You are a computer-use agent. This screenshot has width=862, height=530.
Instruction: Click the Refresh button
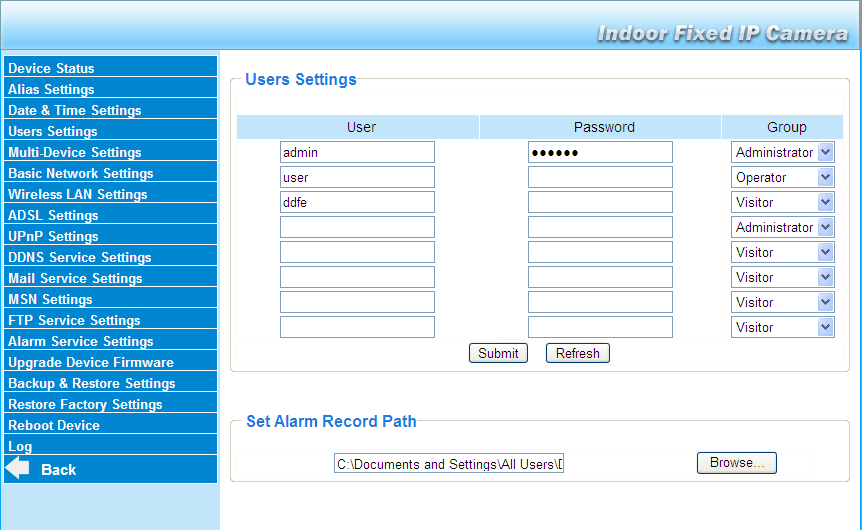pos(577,353)
